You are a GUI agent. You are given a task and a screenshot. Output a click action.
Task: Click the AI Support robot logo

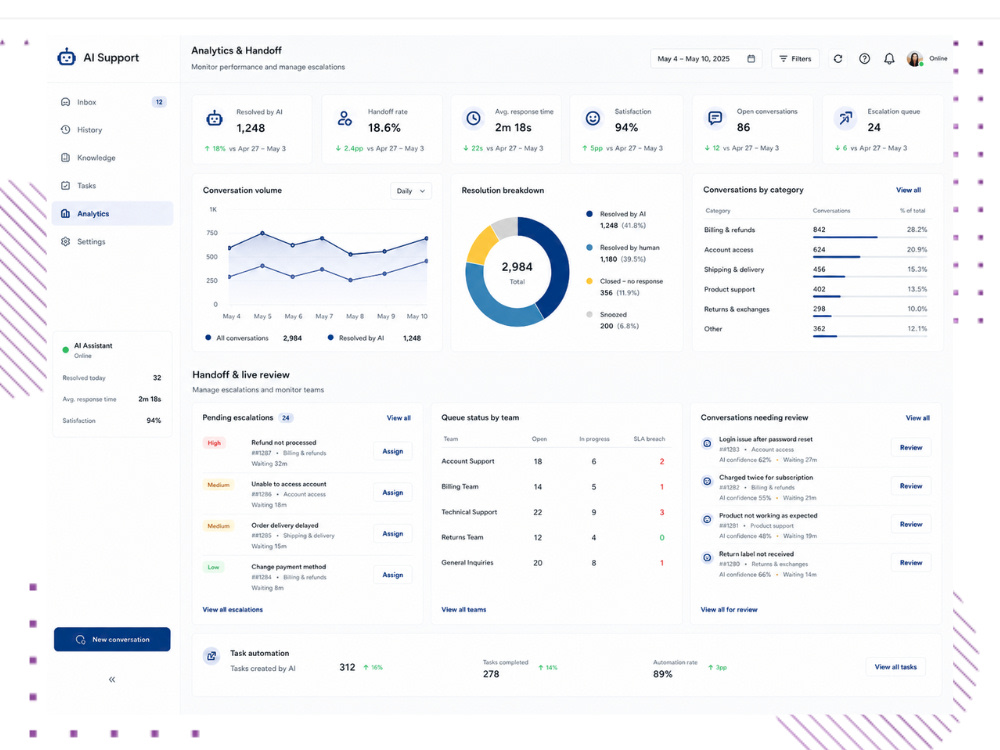66,57
